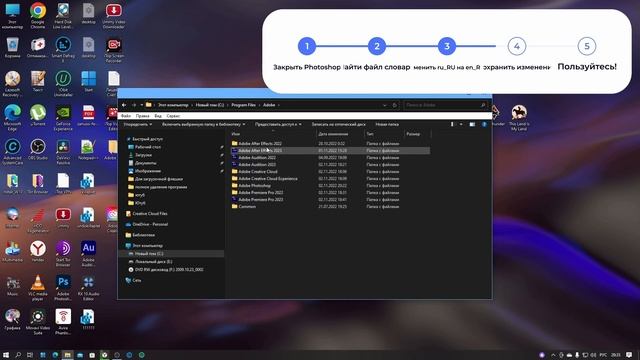Open the Microsoft Edge desktop icon
The width and height of the screenshot is (640, 360).
click(x=12, y=117)
